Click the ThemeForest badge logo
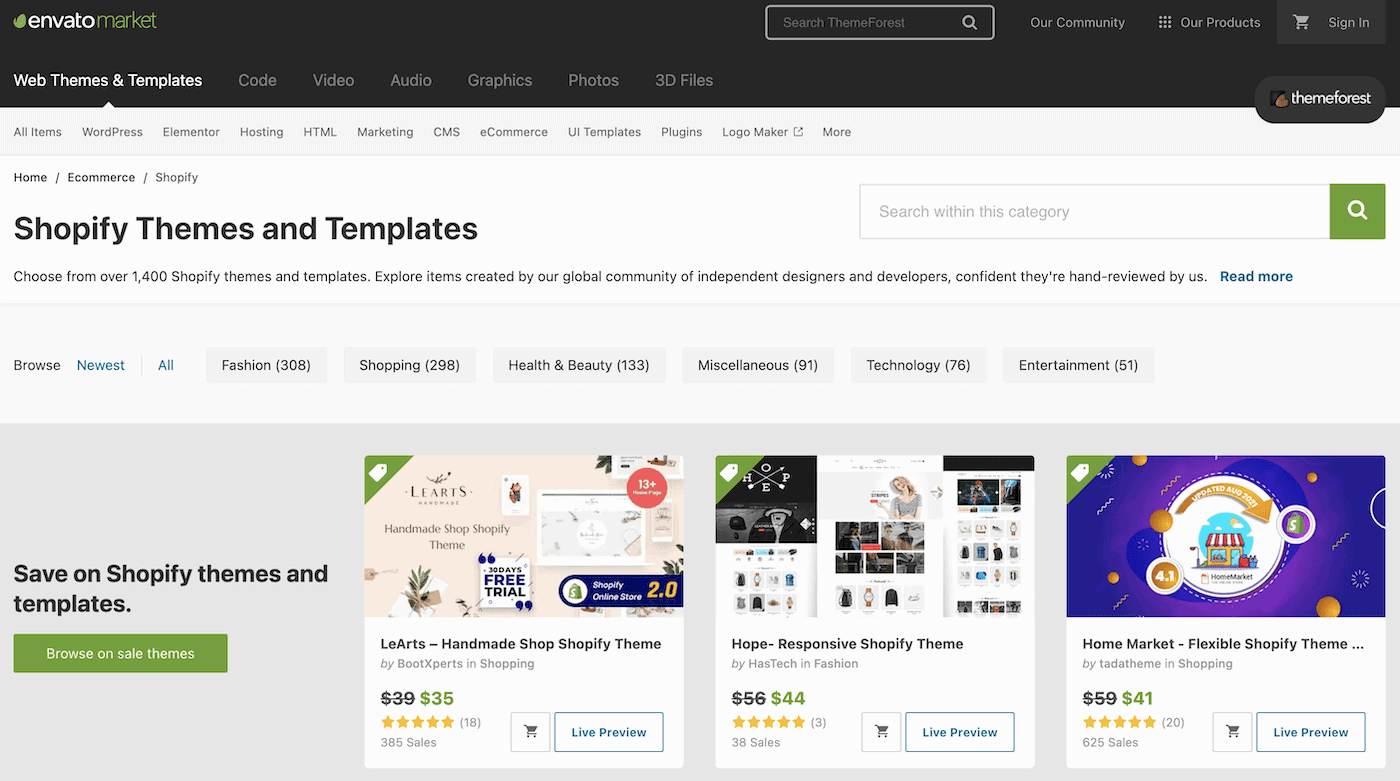 click(1320, 99)
